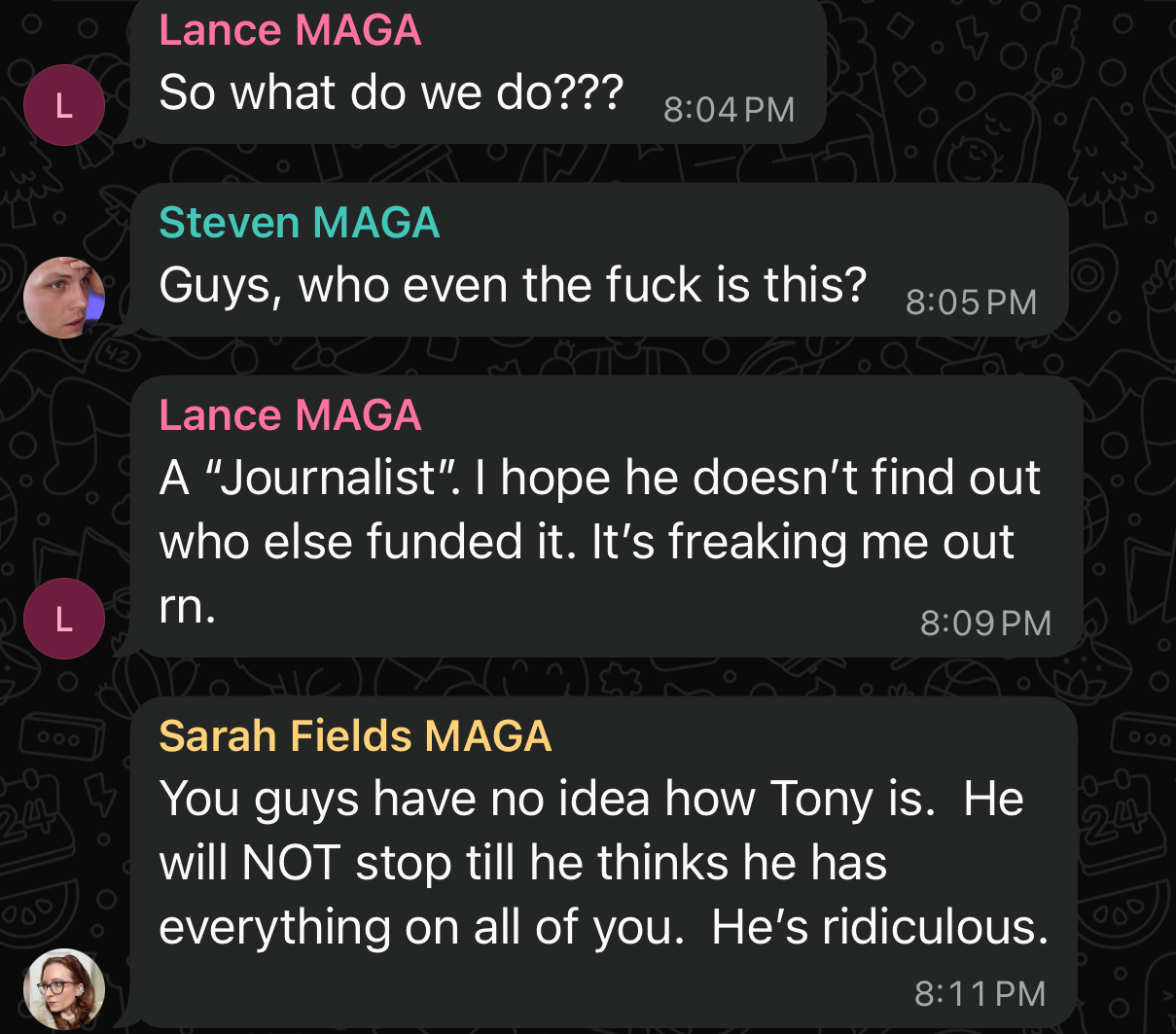Tap Sarah Fields MAGA's profile photo avatar
This screenshot has width=1176, height=1034.
point(64,989)
